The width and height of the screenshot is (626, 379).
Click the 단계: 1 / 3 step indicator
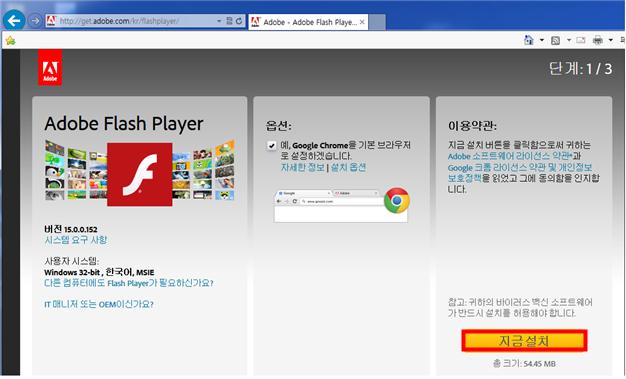tap(580, 69)
